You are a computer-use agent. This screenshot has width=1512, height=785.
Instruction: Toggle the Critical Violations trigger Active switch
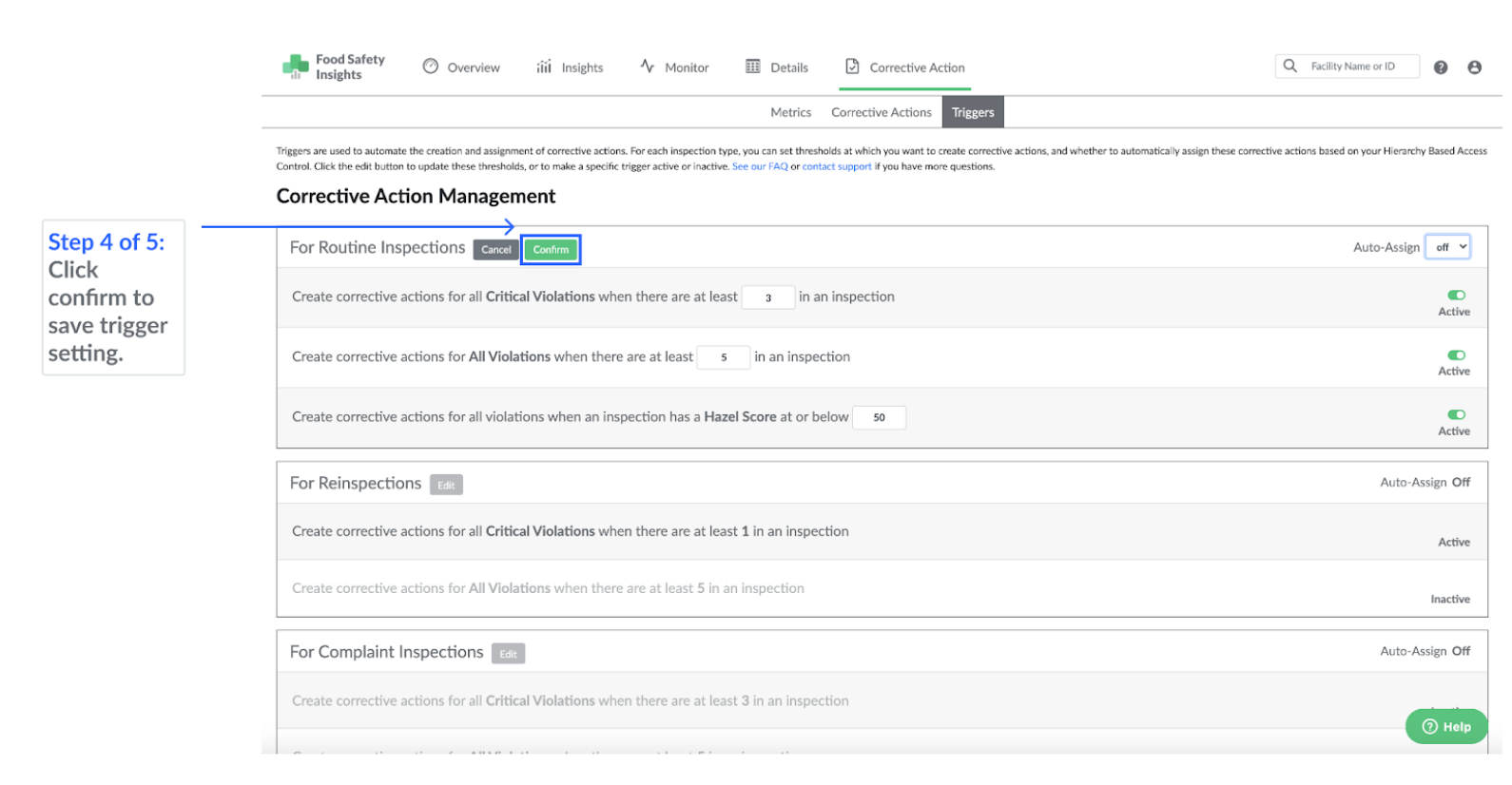1456,296
